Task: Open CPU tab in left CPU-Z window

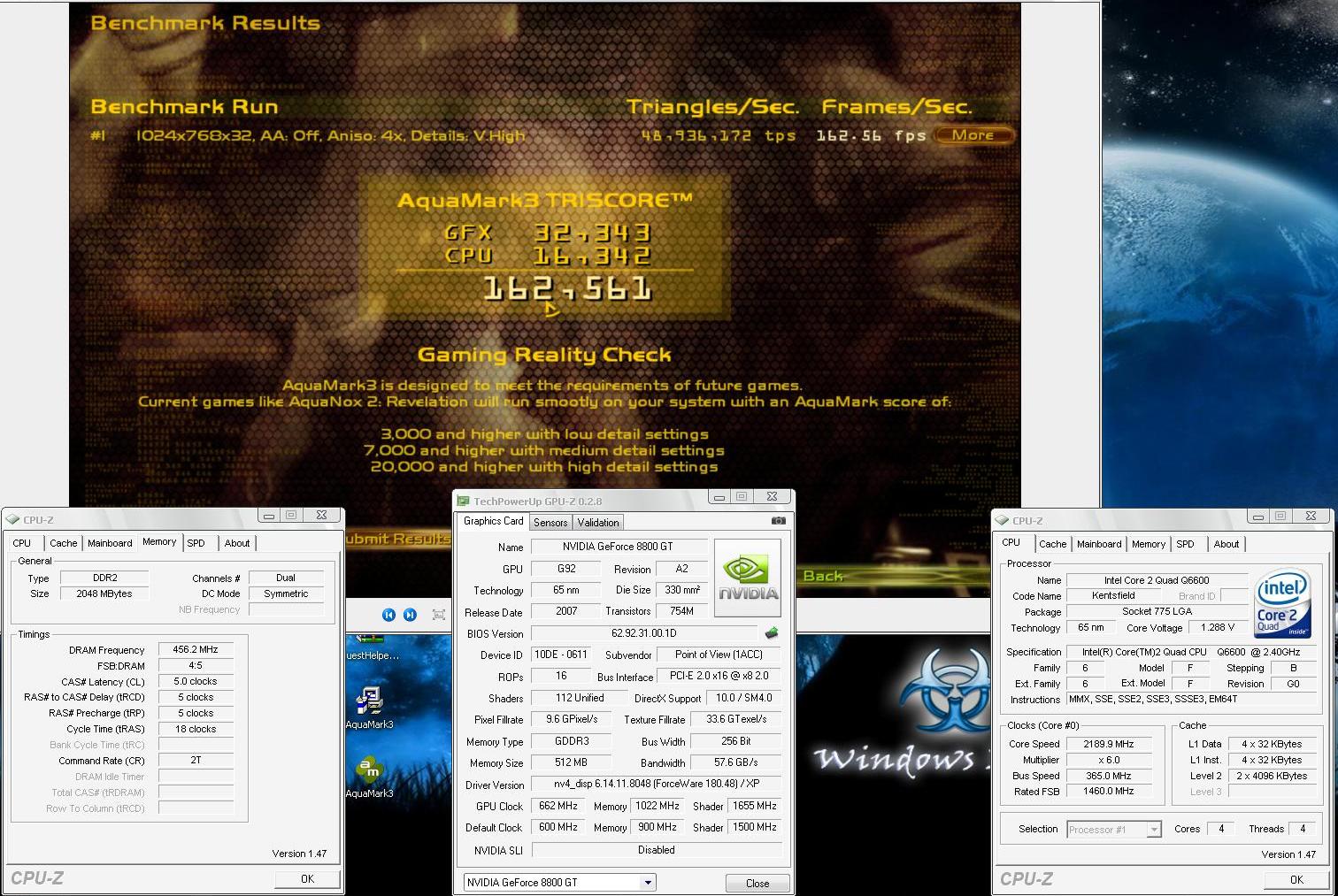Action: click(22, 543)
